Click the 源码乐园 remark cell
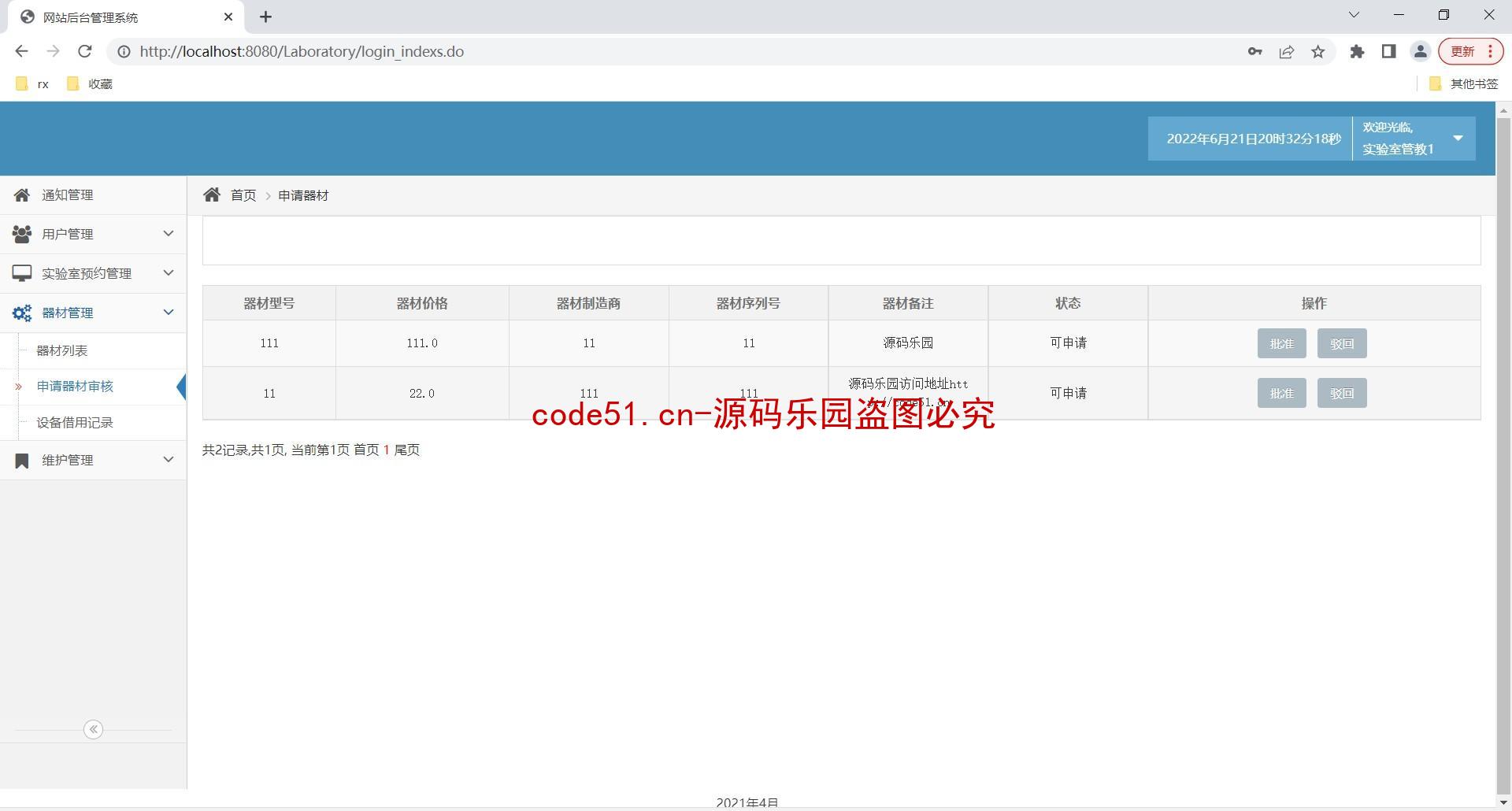Image resolution: width=1512 pixels, height=811 pixels. [x=908, y=343]
